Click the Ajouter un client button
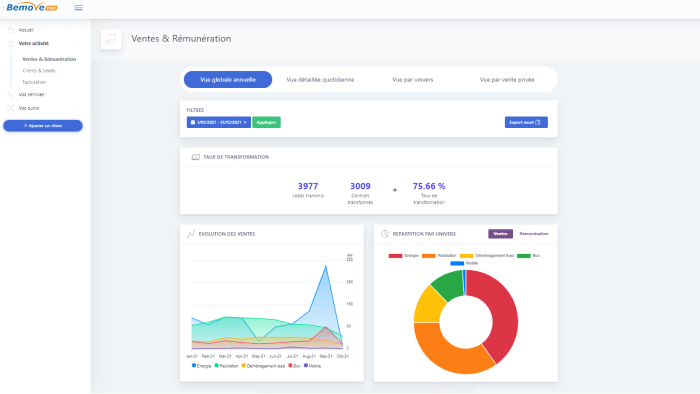 tap(43, 126)
